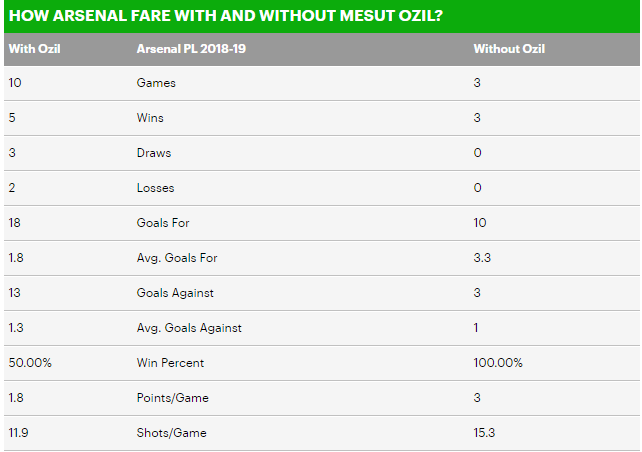Click the 'With Ozil' column header

point(34,48)
